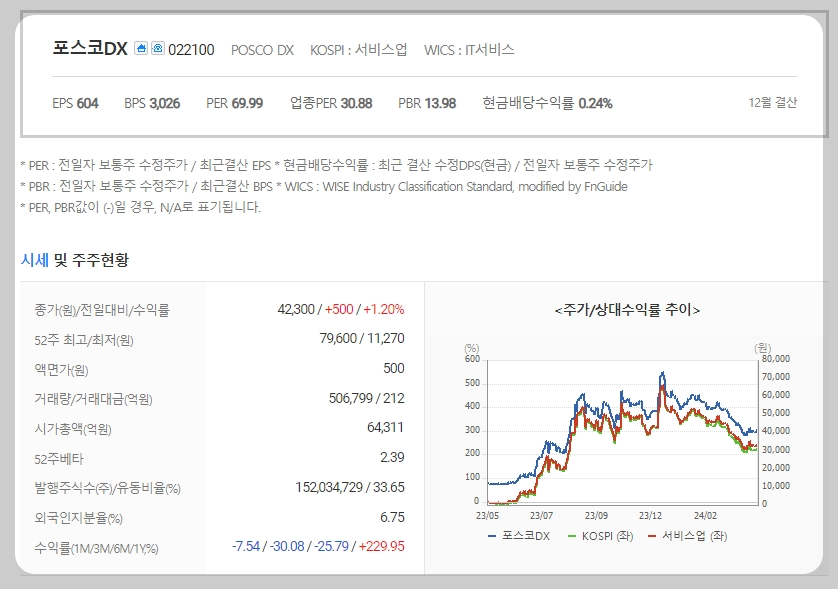Select the closing price 42,300 / +500 / +1.20%

[341, 309]
